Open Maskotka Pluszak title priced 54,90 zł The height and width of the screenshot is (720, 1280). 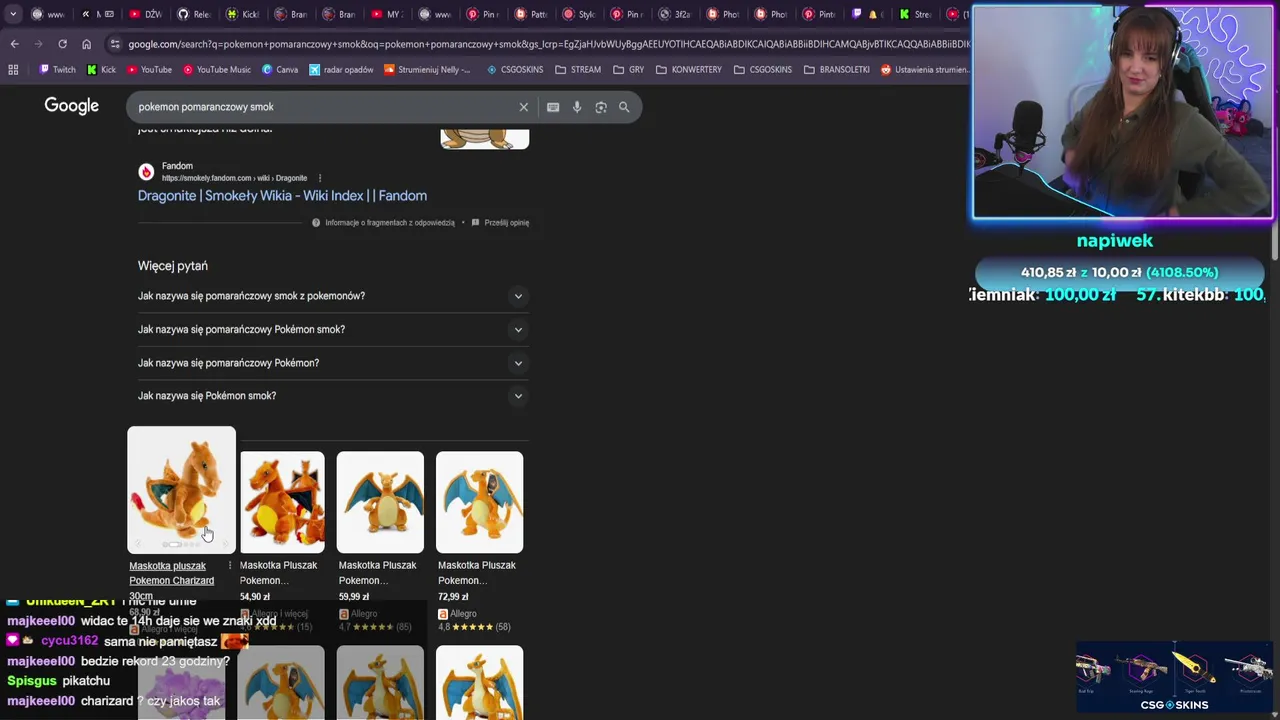278,572
